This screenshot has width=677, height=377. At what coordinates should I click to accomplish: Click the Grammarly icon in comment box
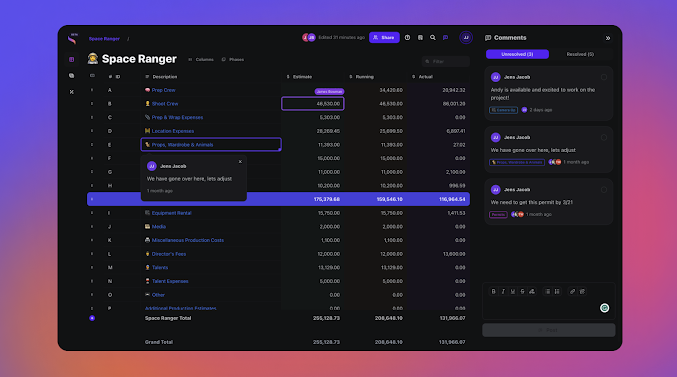[x=604, y=308]
